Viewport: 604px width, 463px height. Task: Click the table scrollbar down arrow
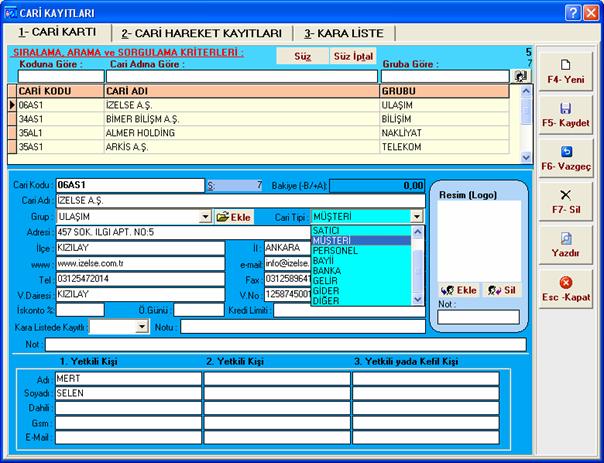pyautogui.click(x=526, y=157)
